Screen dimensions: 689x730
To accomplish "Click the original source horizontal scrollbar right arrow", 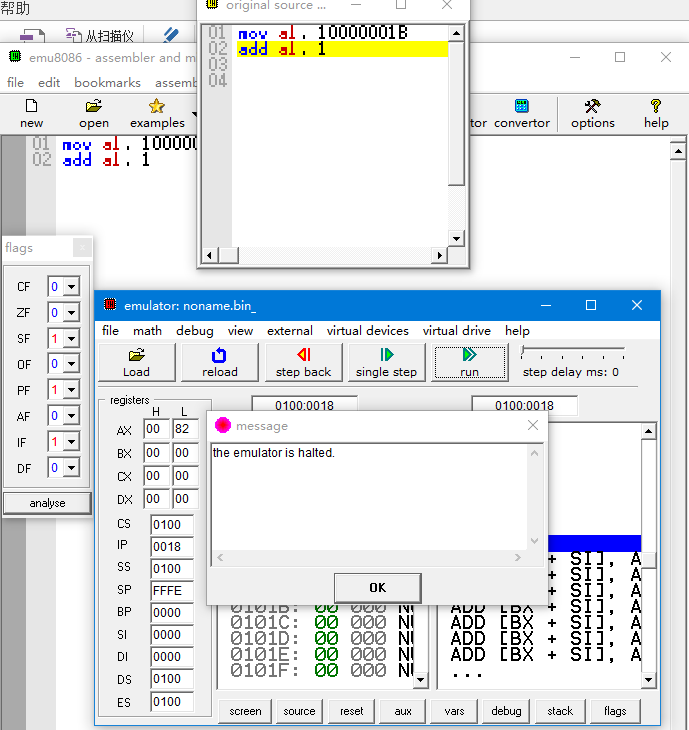I will tap(439, 255).
